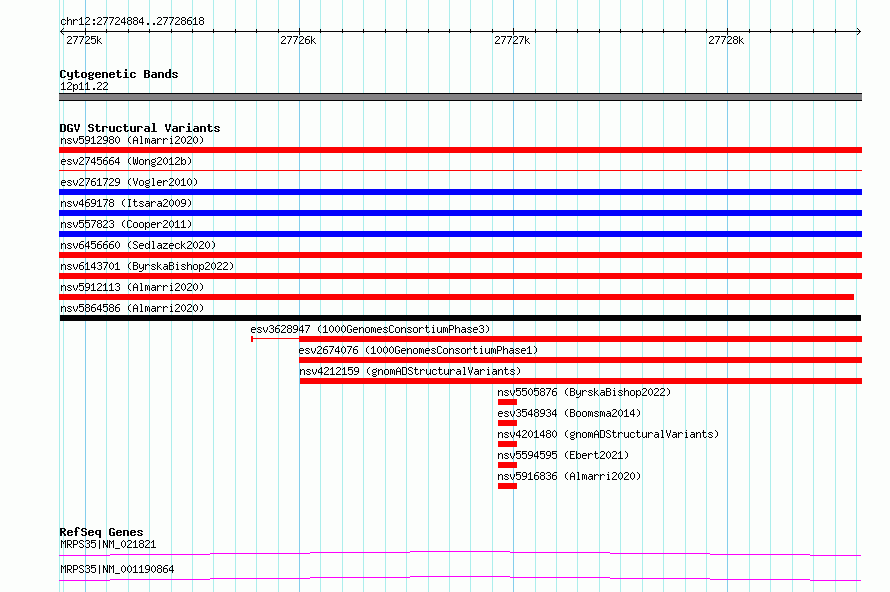The width and height of the screenshot is (890, 592).
Task: Click the 27726k ruler tick label
Action: click(x=298, y=40)
